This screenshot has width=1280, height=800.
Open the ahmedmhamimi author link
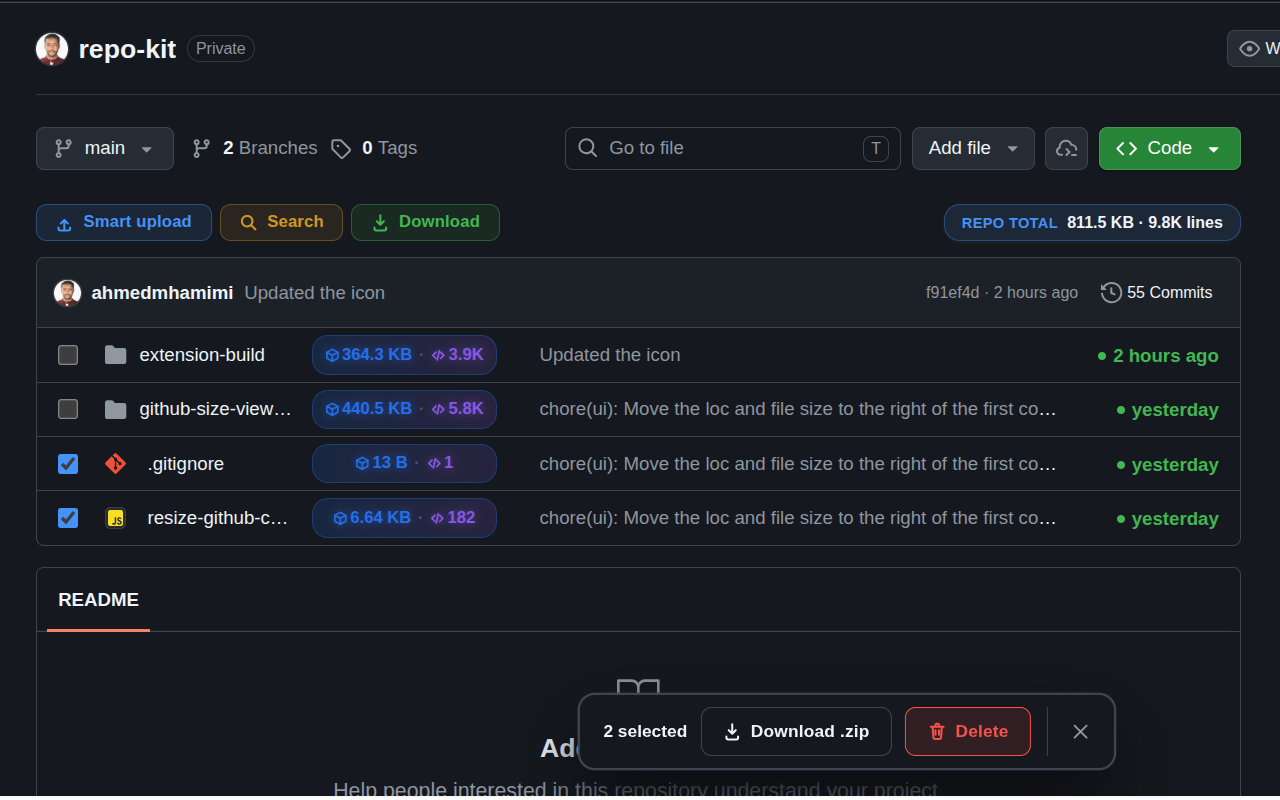click(162, 293)
